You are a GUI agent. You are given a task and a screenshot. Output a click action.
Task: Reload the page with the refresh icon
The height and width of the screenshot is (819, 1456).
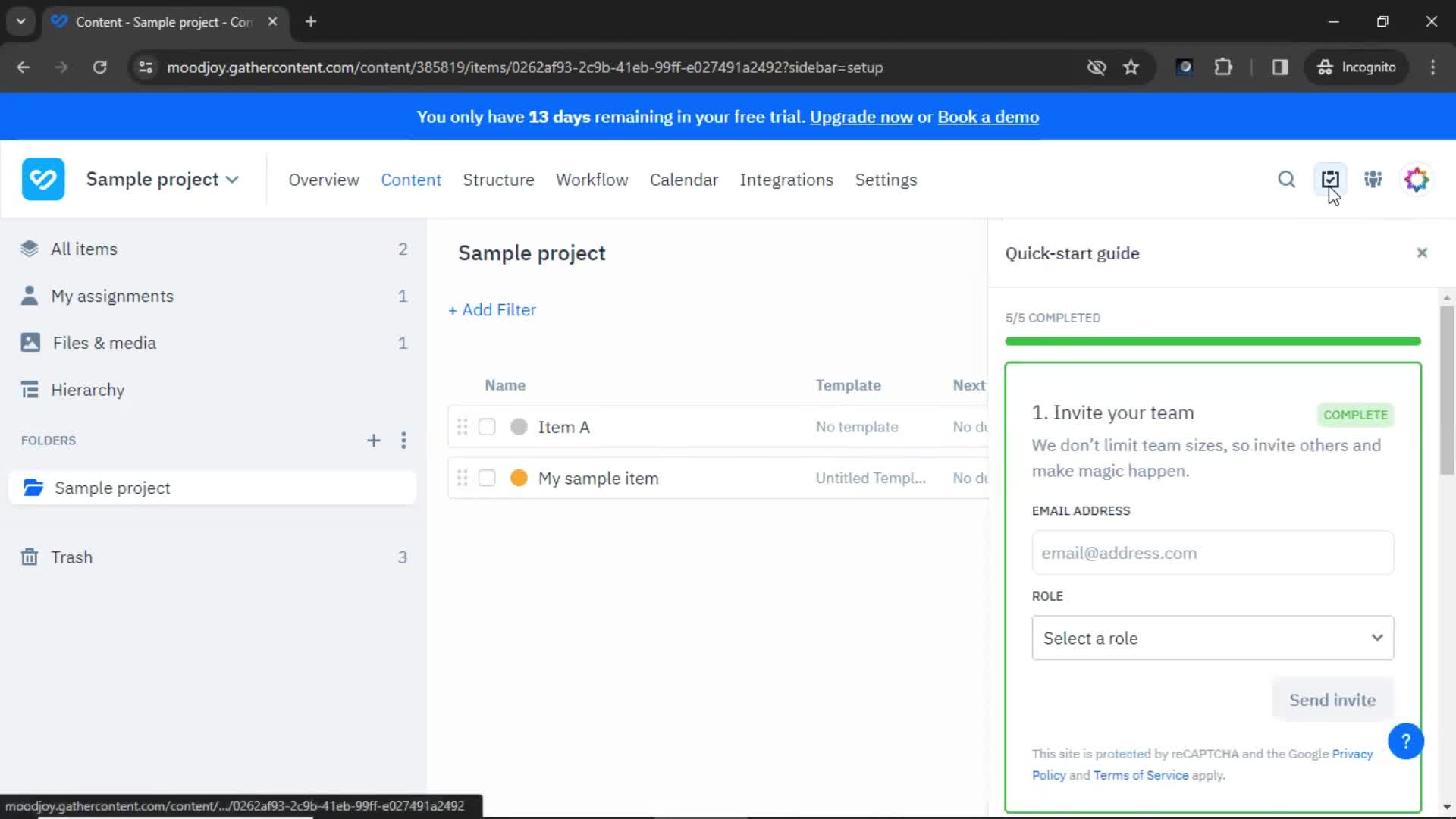coord(99,67)
